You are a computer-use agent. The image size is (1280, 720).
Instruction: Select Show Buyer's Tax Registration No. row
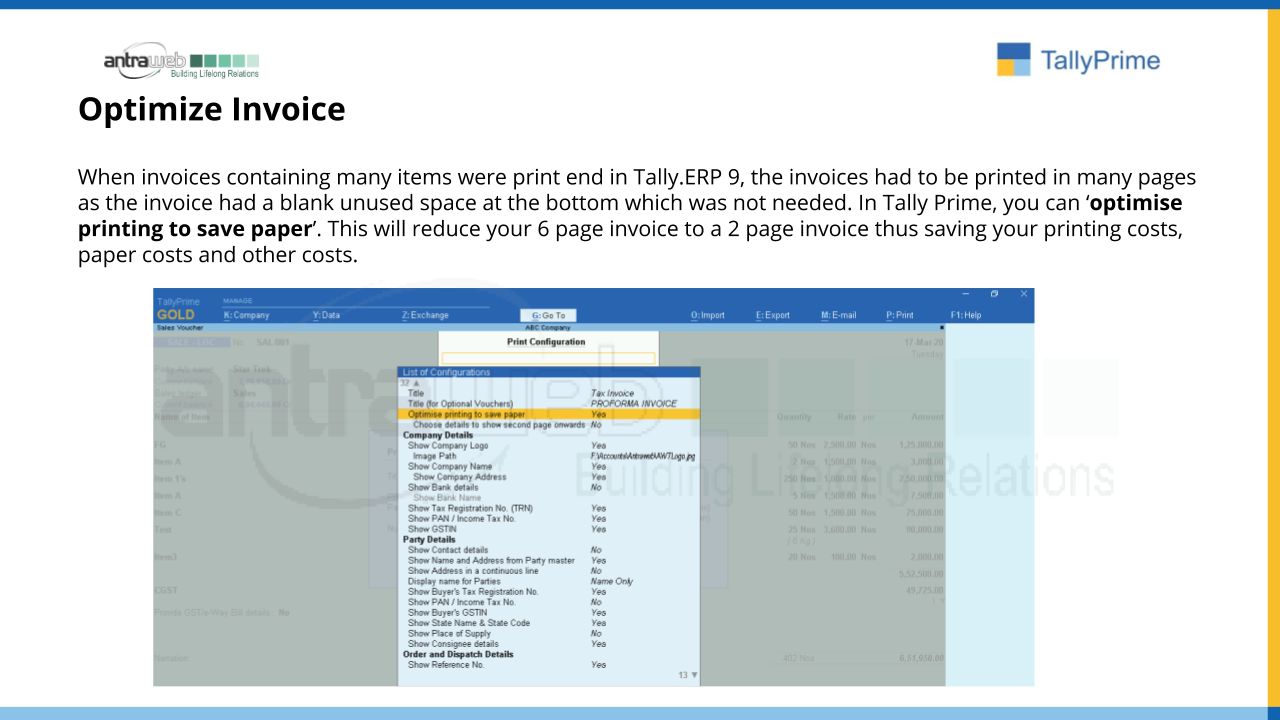[549, 592]
